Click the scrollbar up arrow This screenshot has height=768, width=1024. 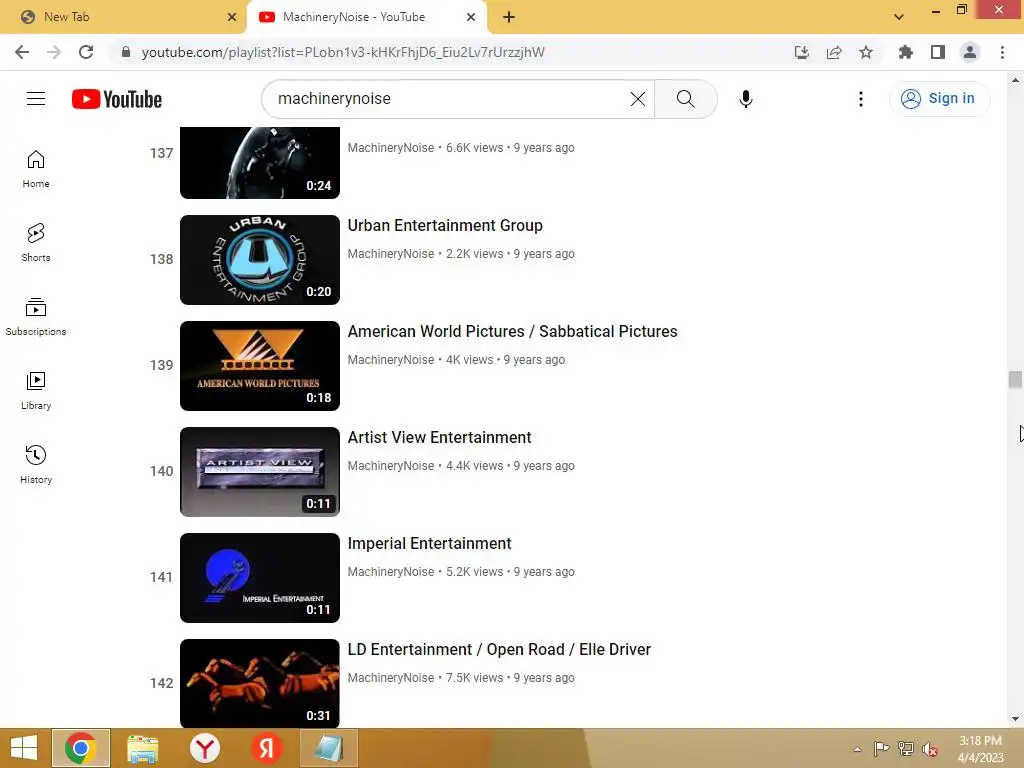1015,80
